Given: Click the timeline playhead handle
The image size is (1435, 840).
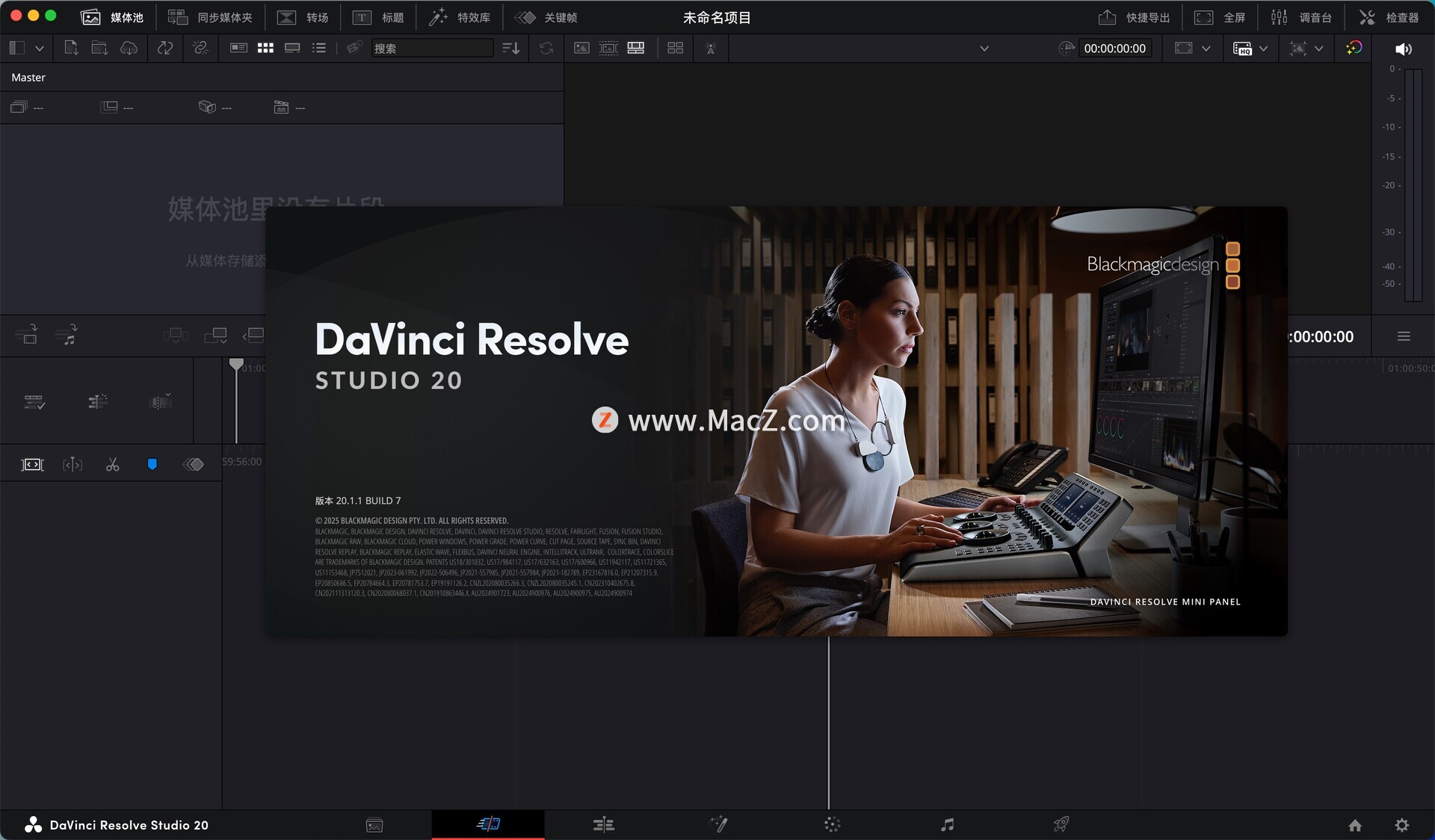Looking at the screenshot, I should [x=236, y=365].
